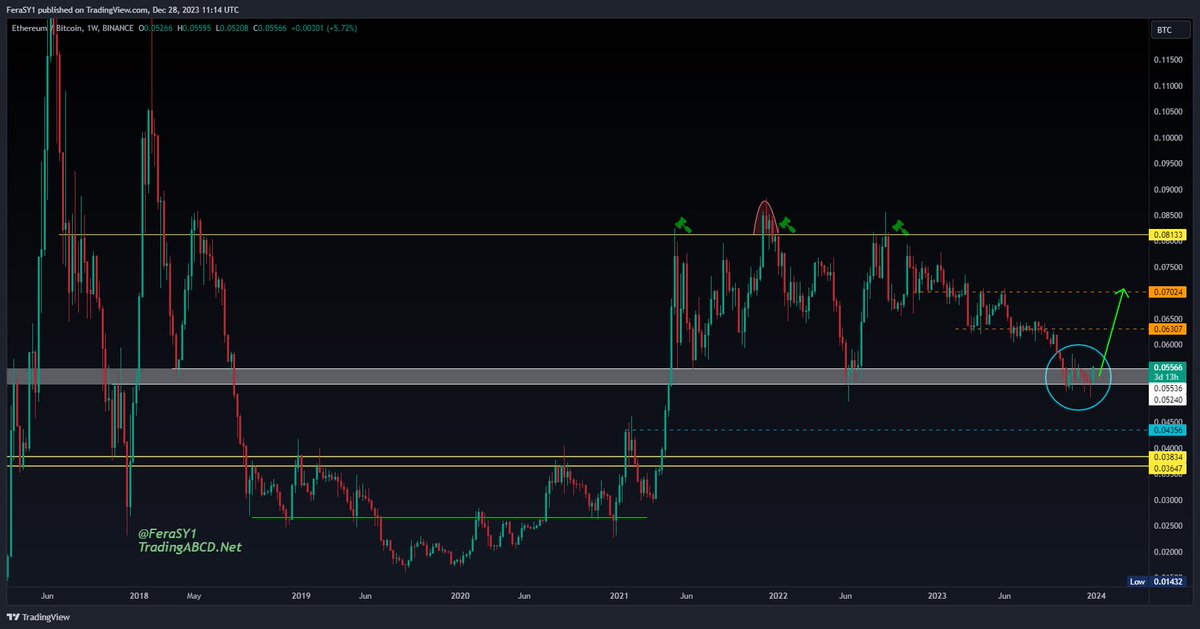The height and width of the screenshot is (629, 1200).
Task: Click the 0.02000 price scale tick
Action: 1169,552
